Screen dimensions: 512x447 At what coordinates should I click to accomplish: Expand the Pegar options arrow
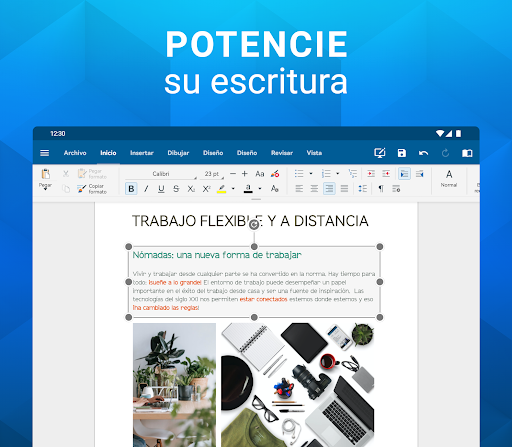(45, 189)
